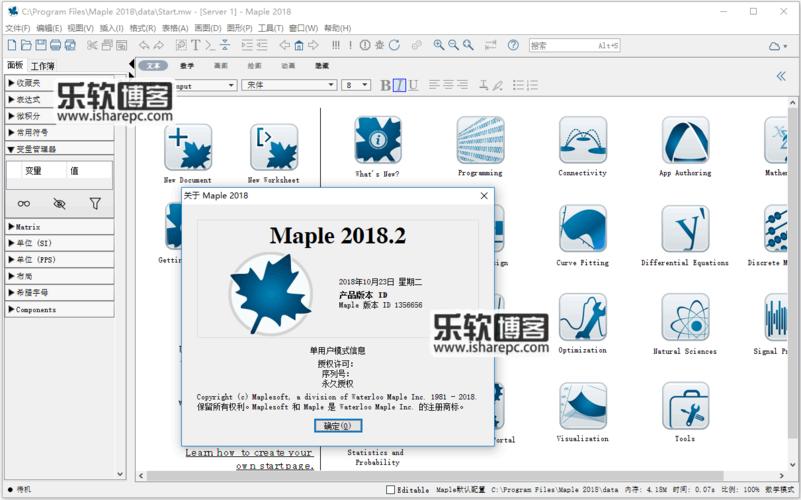Click into the 搜索 search field
Viewport: 801px width, 500px height.
[574, 45]
